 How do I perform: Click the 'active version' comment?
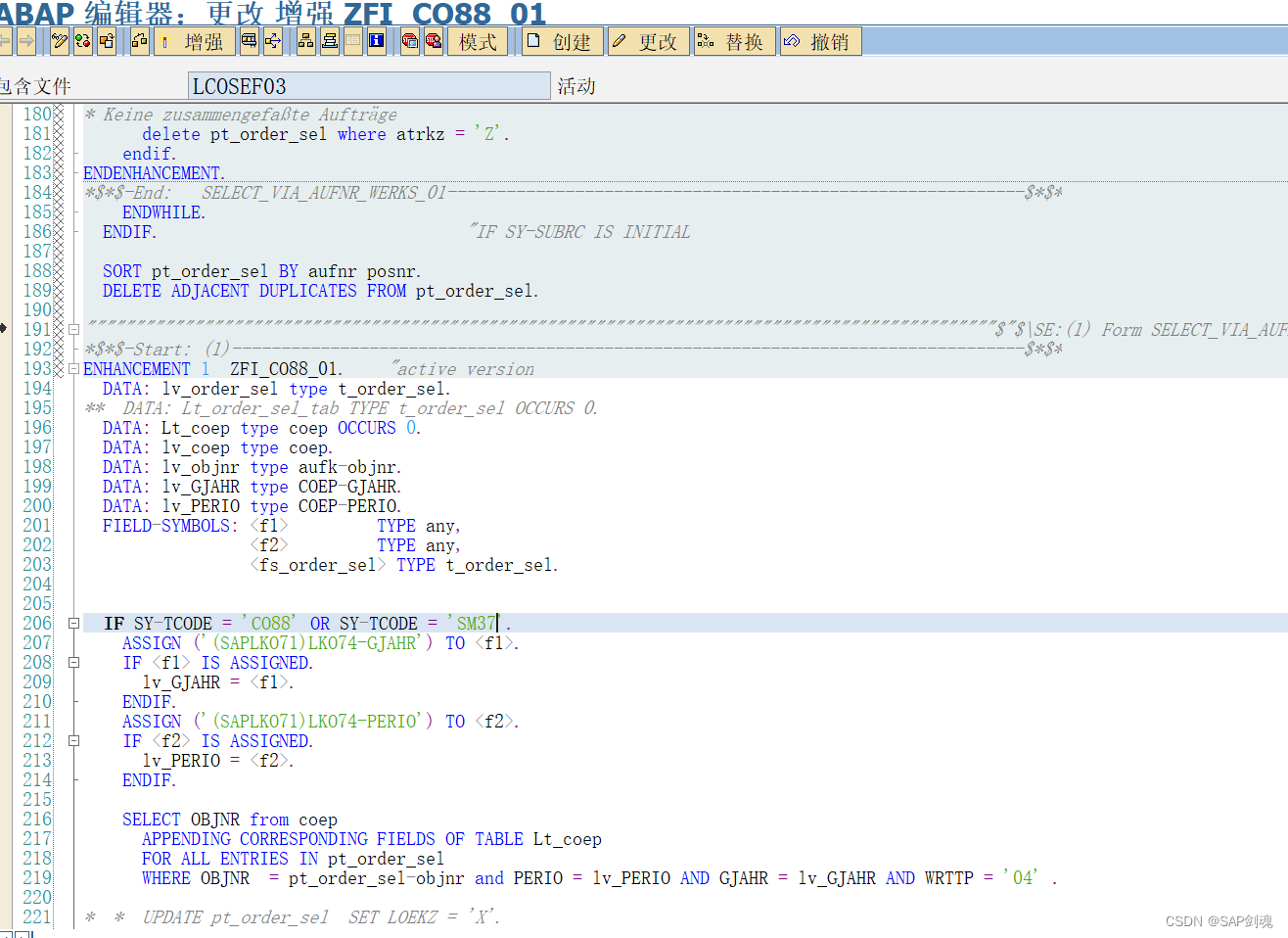(463, 369)
